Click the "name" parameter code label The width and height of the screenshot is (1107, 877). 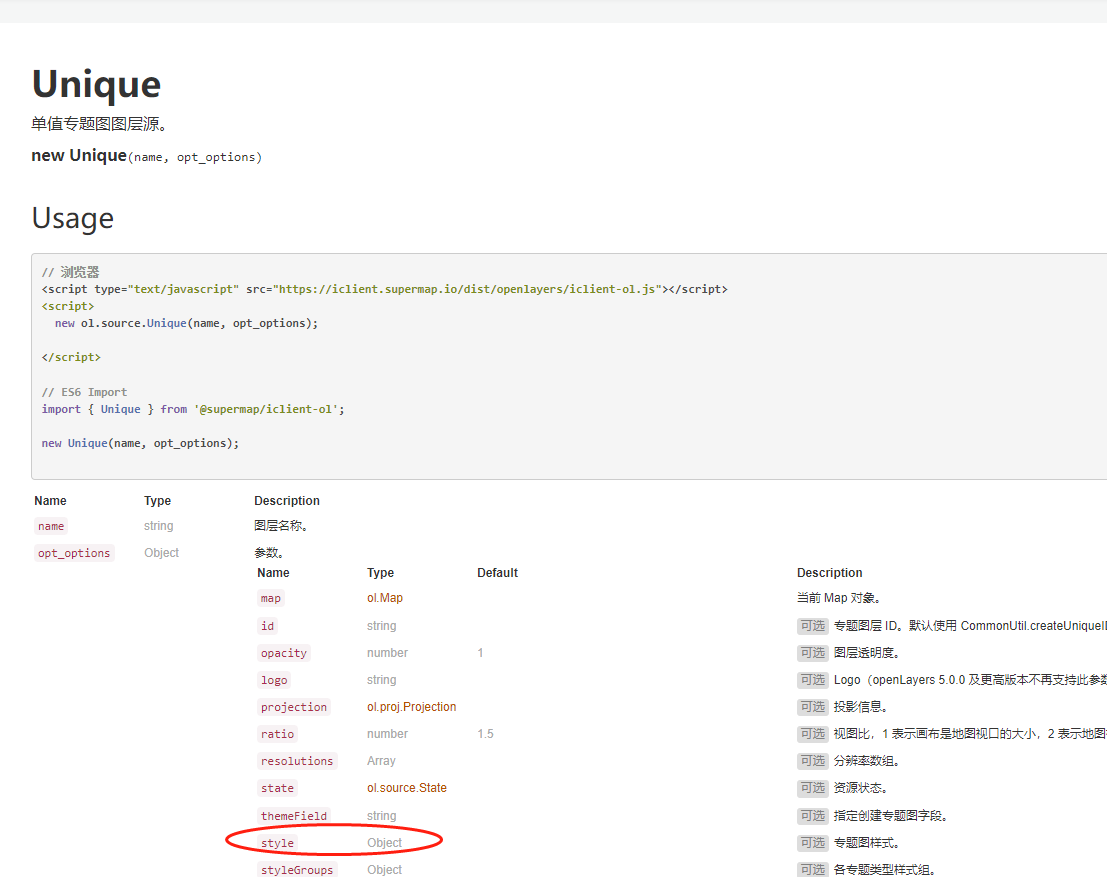coord(51,526)
